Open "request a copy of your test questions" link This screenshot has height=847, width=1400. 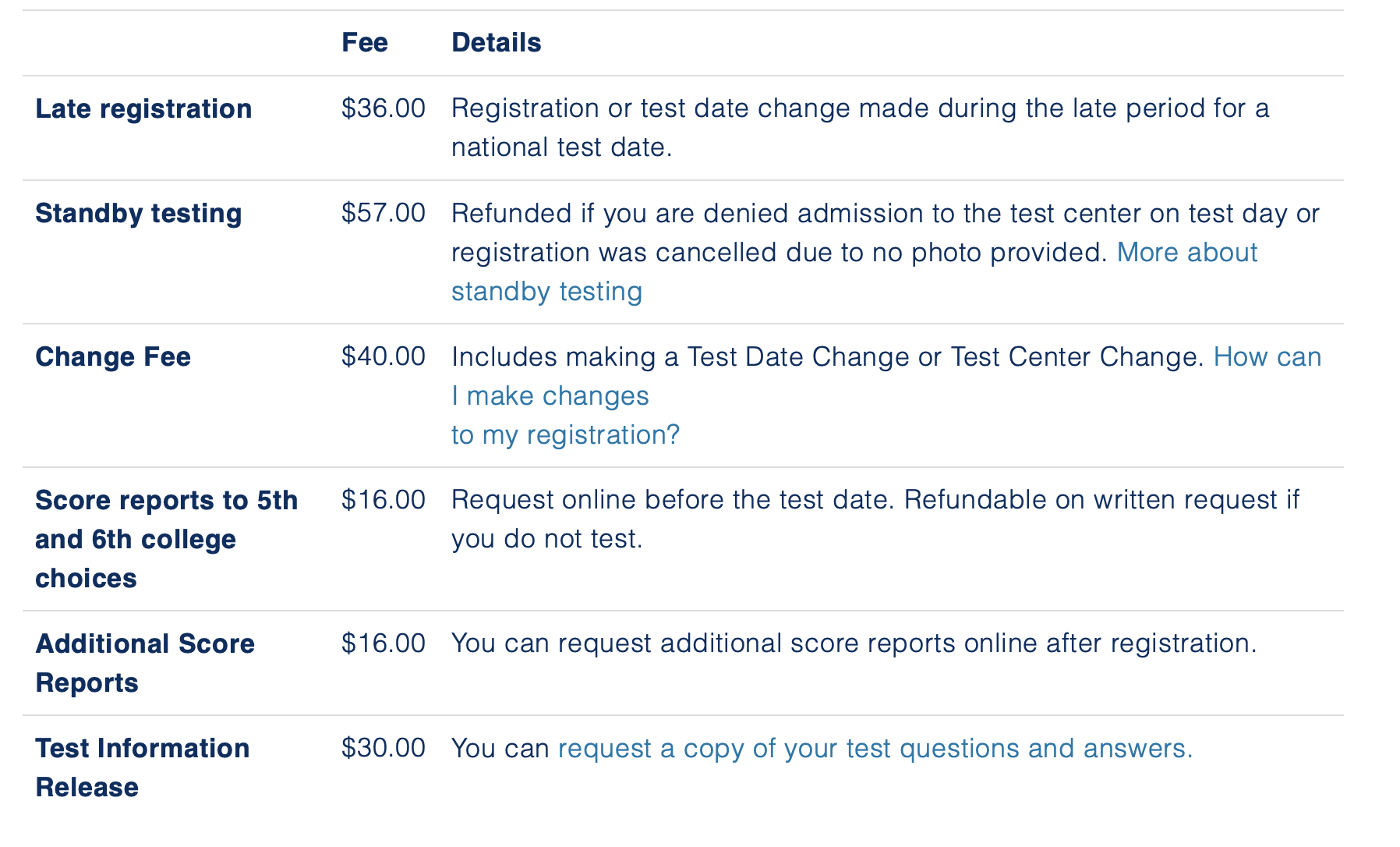(x=875, y=749)
